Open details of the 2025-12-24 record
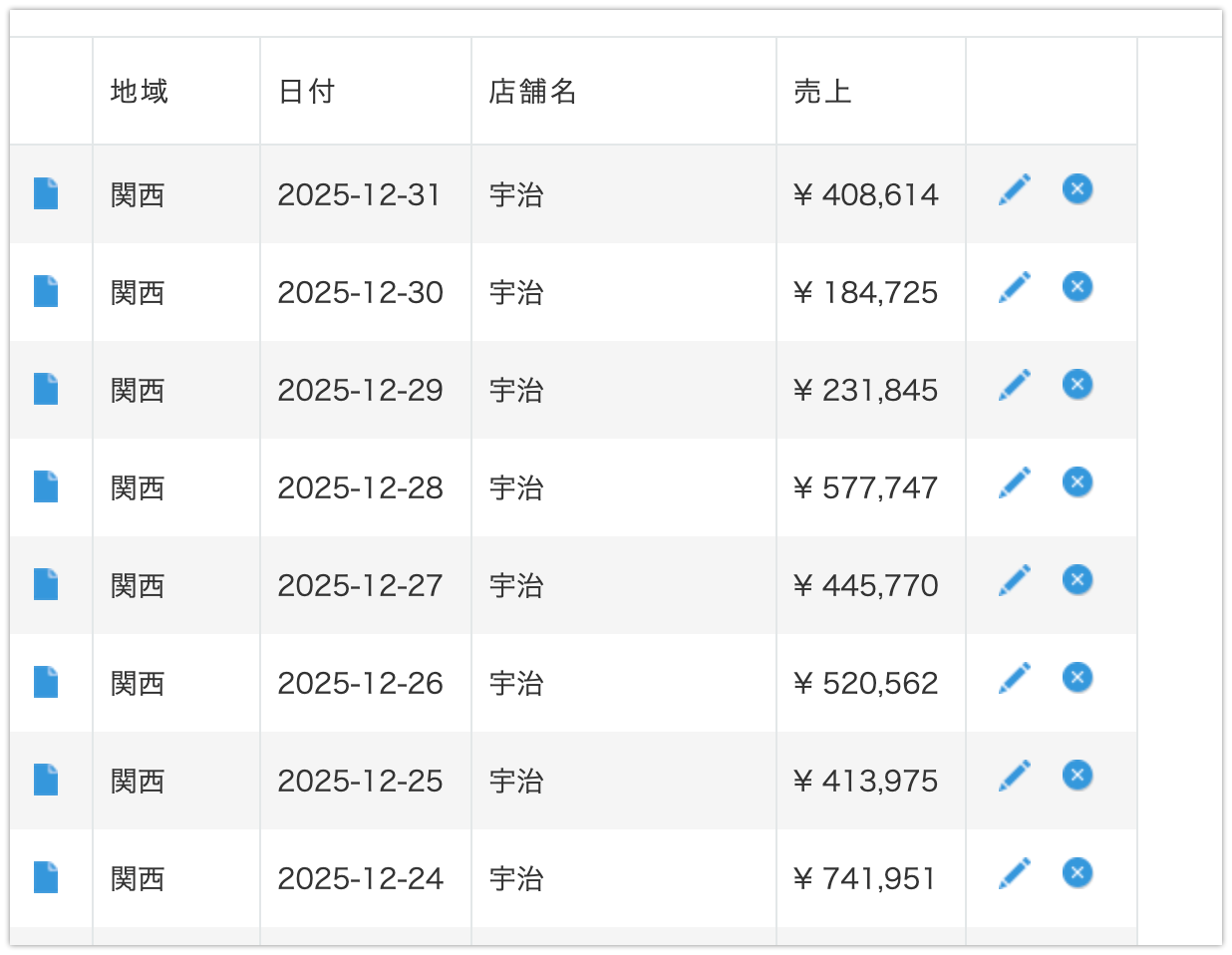The width and height of the screenshot is (1232, 955). click(46, 877)
